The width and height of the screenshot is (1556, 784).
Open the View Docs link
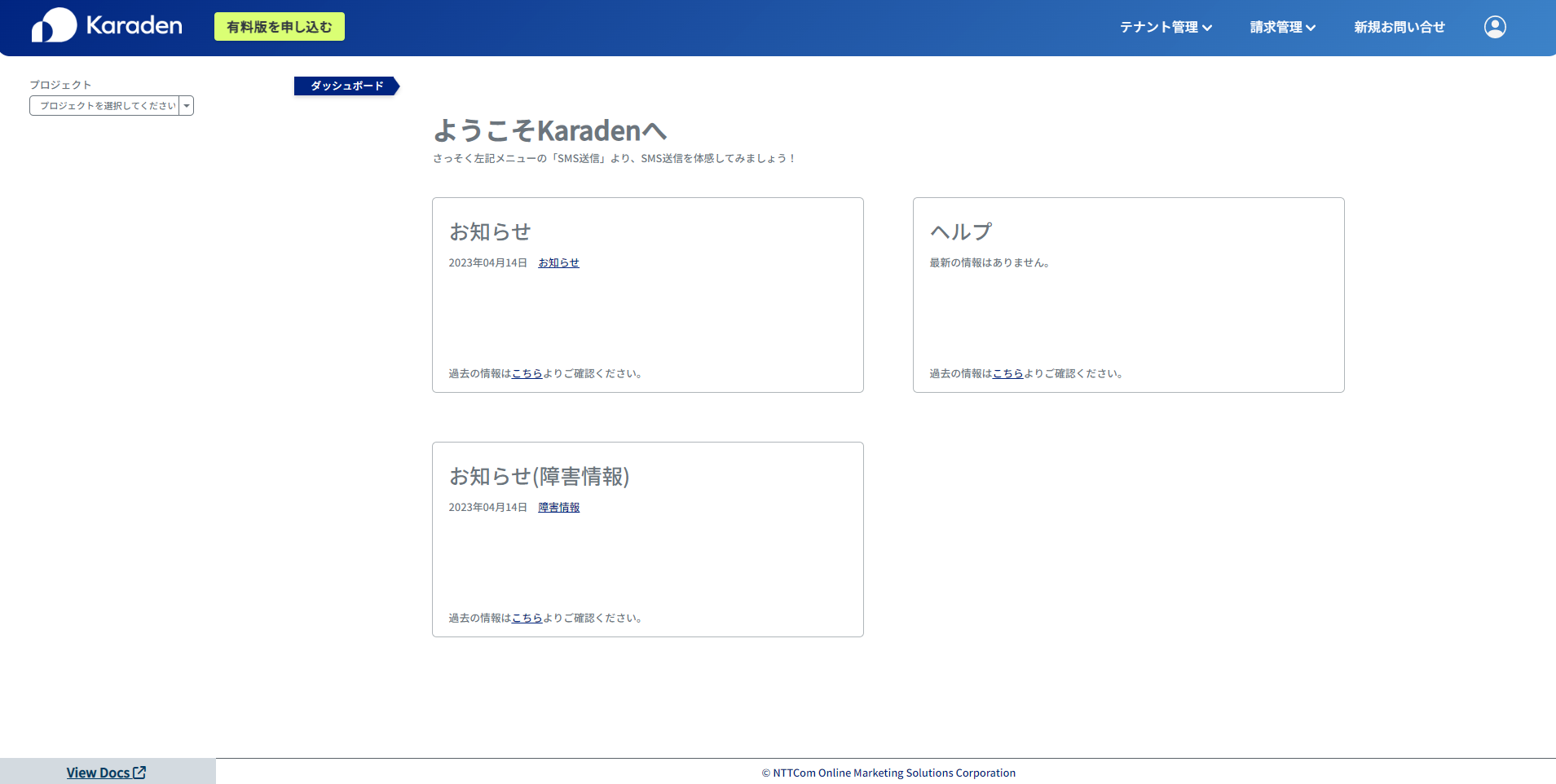click(x=106, y=773)
